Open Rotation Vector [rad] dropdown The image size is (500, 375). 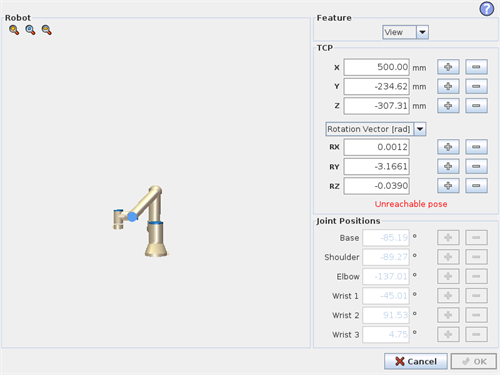376,129
